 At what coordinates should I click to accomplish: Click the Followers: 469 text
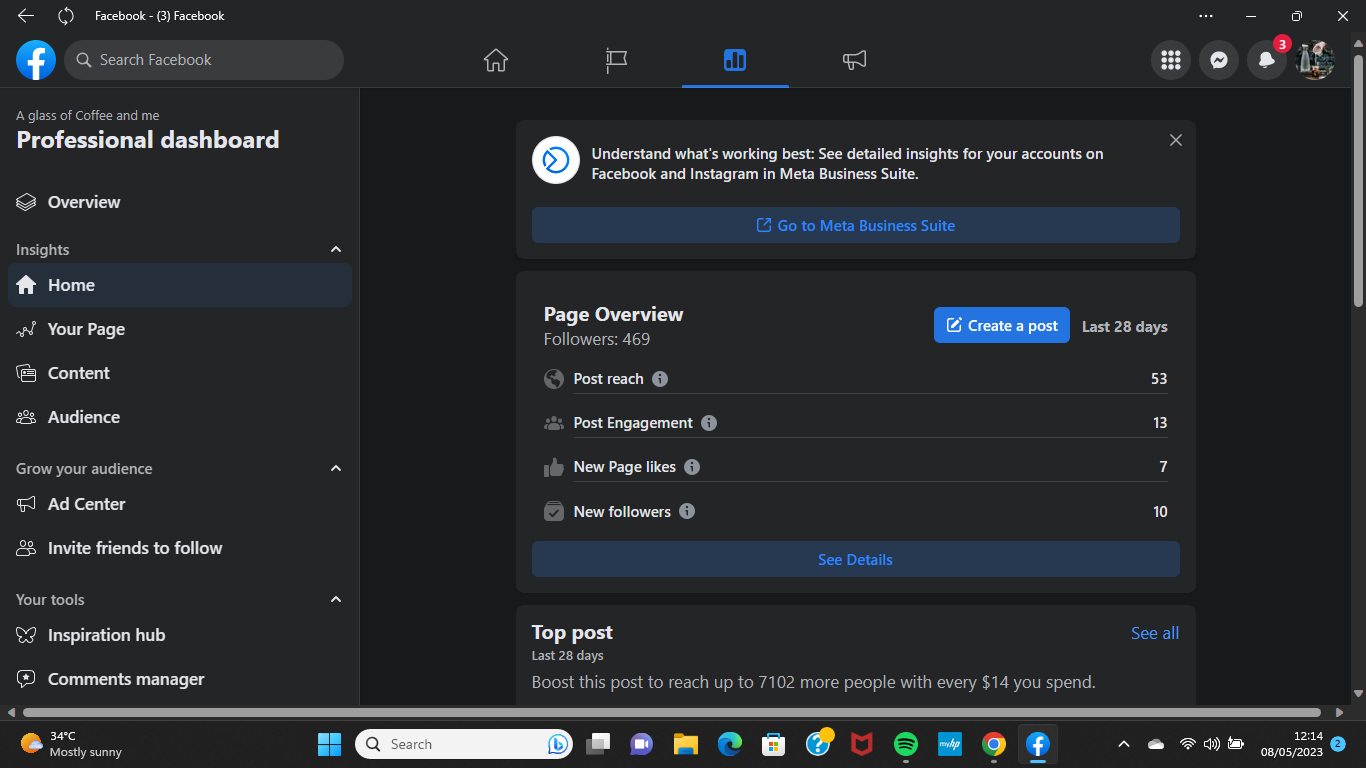click(597, 339)
